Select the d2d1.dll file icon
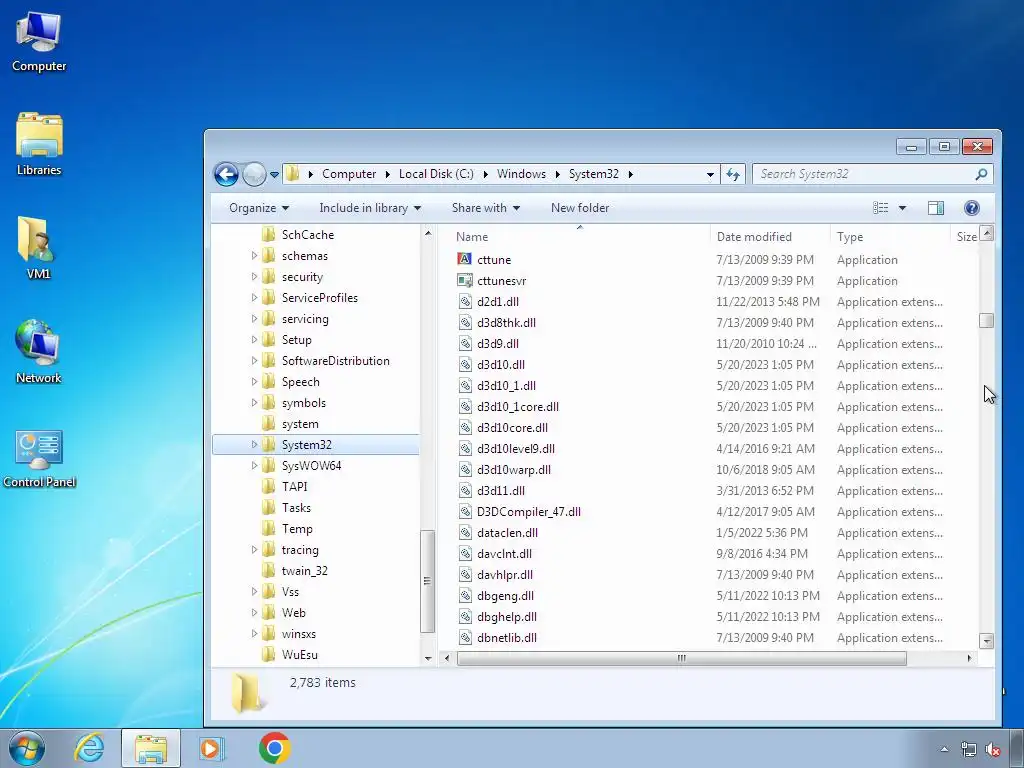 (x=464, y=301)
